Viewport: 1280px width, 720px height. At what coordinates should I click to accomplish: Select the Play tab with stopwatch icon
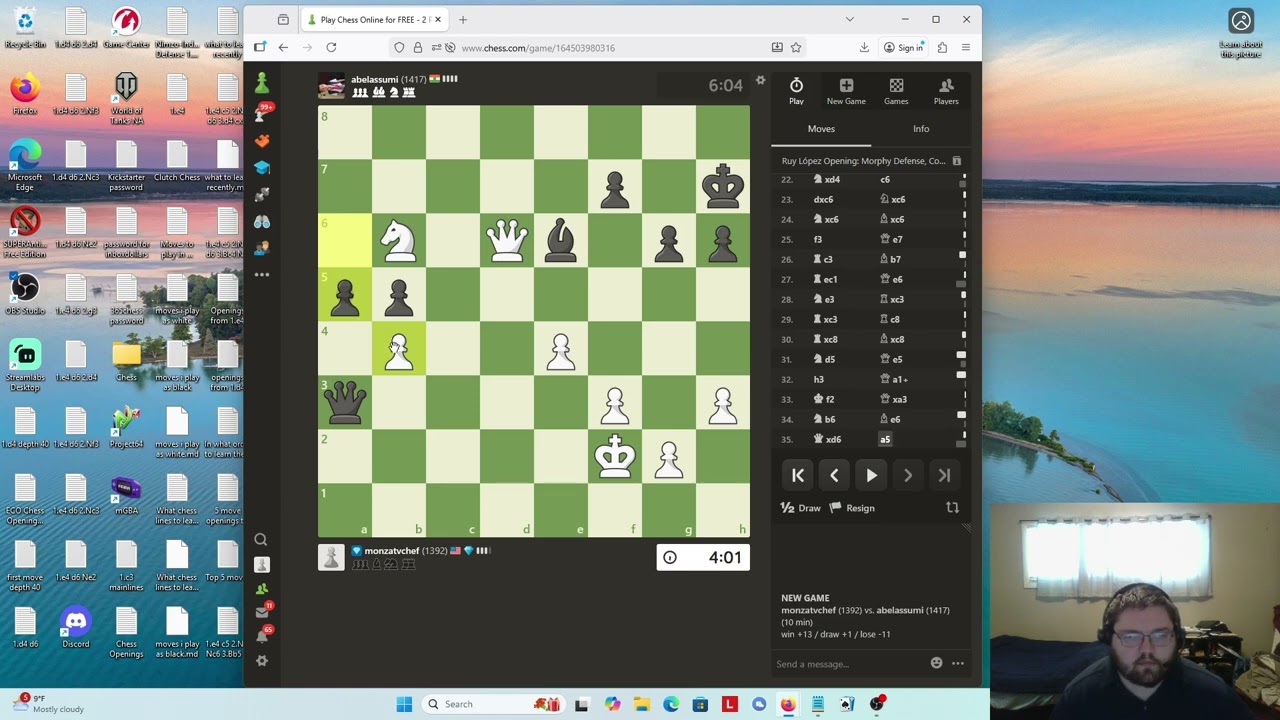point(796,90)
